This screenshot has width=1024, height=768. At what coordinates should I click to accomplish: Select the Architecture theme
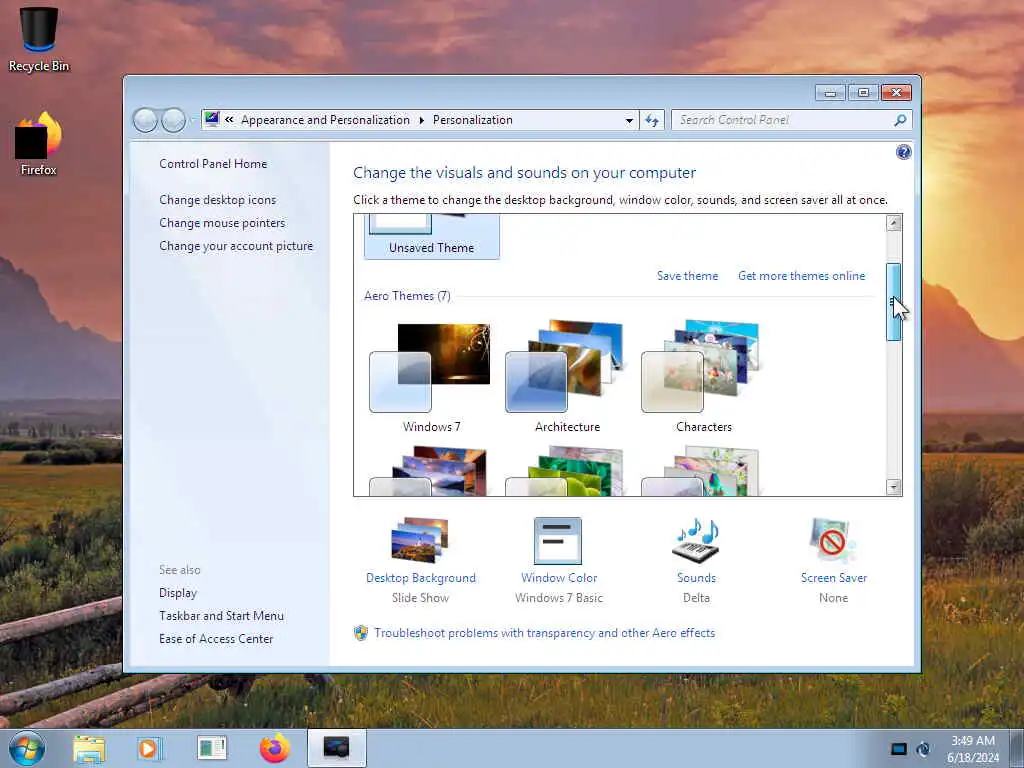pyautogui.click(x=567, y=377)
